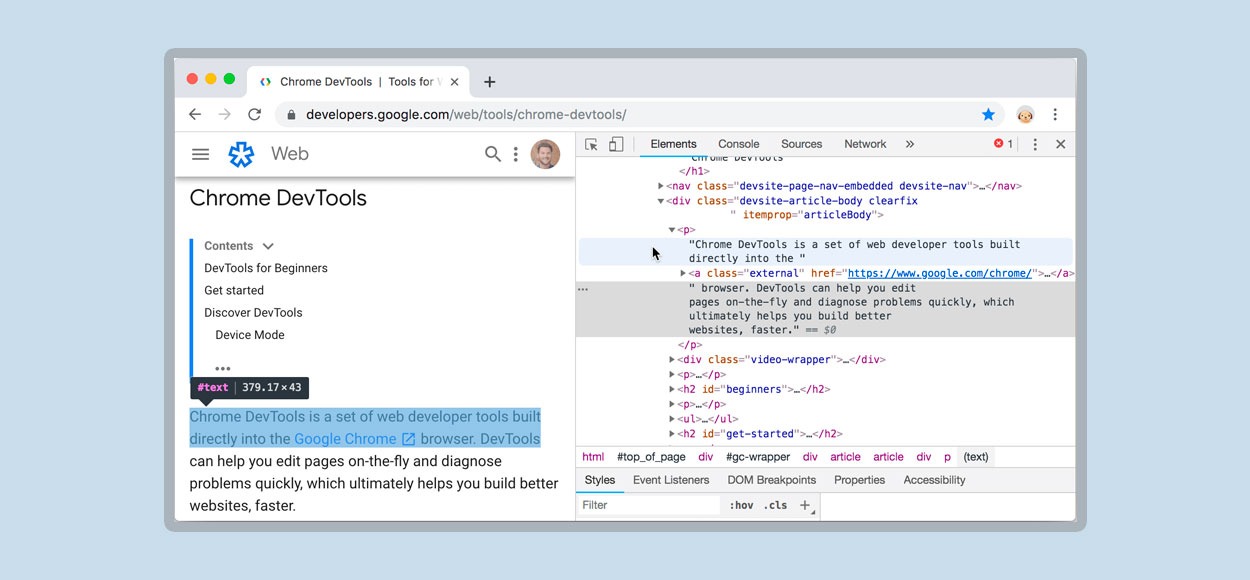The height and width of the screenshot is (580, 1250).
Task: Switch to the Network tab
Action: pyautogui.click(x=865, y=144)
